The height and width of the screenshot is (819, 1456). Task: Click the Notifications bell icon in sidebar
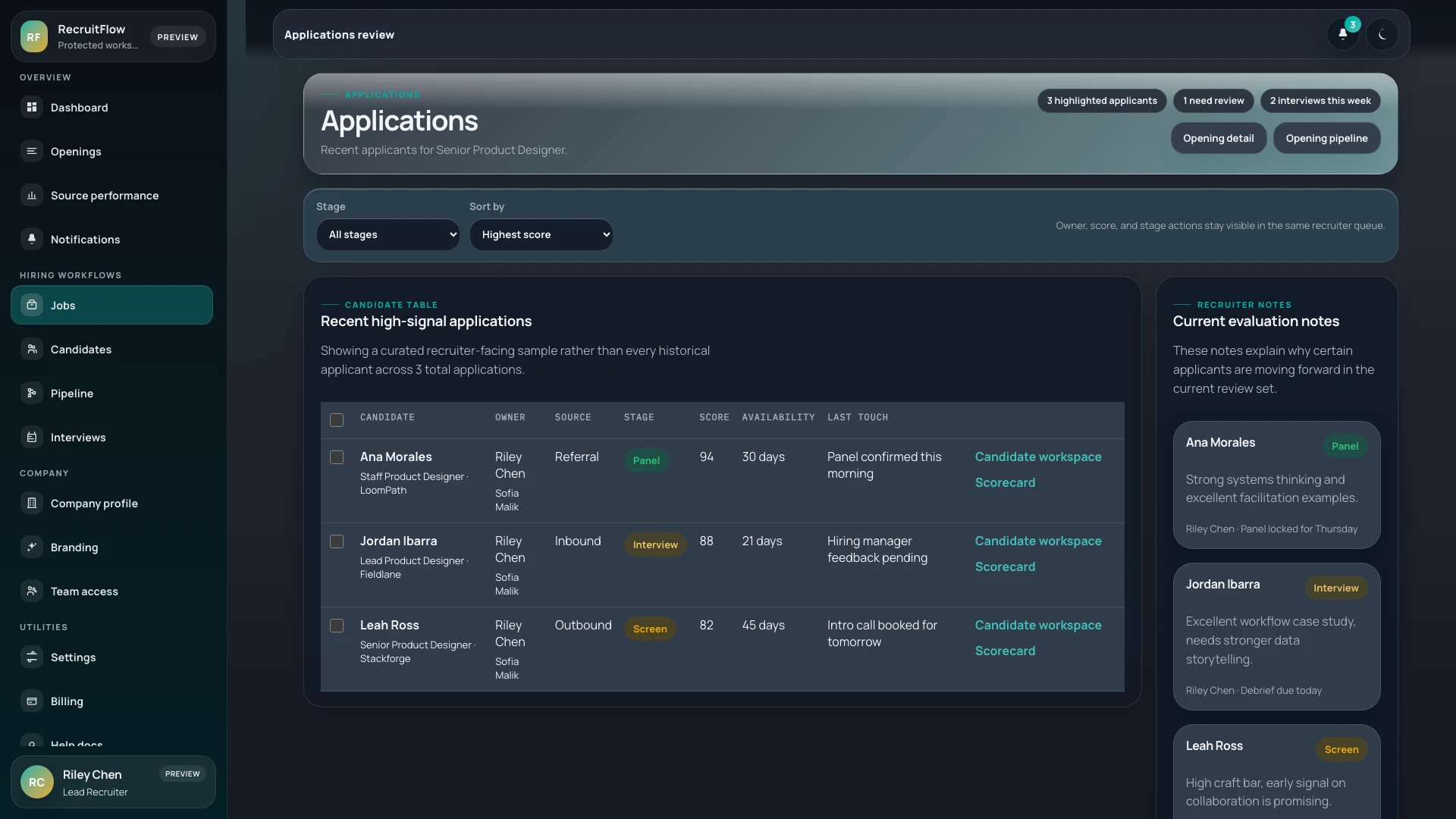(x=32, y=239)
